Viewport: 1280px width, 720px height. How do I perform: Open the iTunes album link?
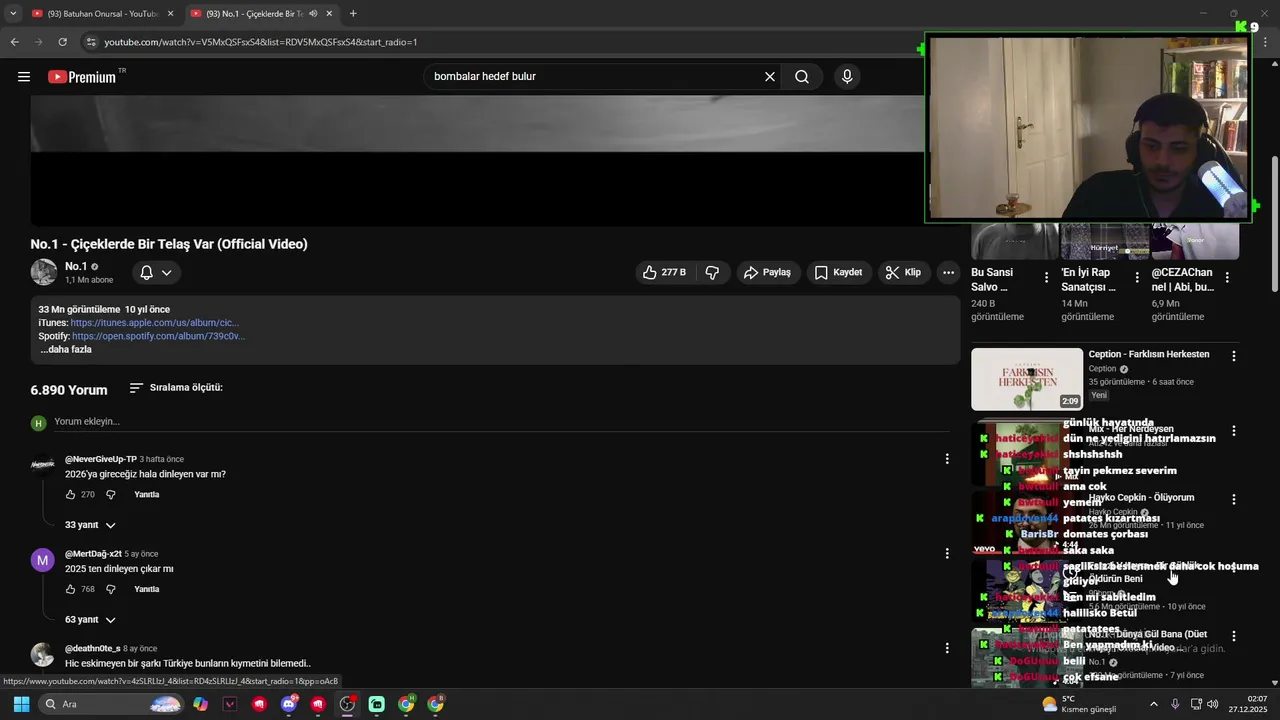pyautogui.click(x=155, y=323)
